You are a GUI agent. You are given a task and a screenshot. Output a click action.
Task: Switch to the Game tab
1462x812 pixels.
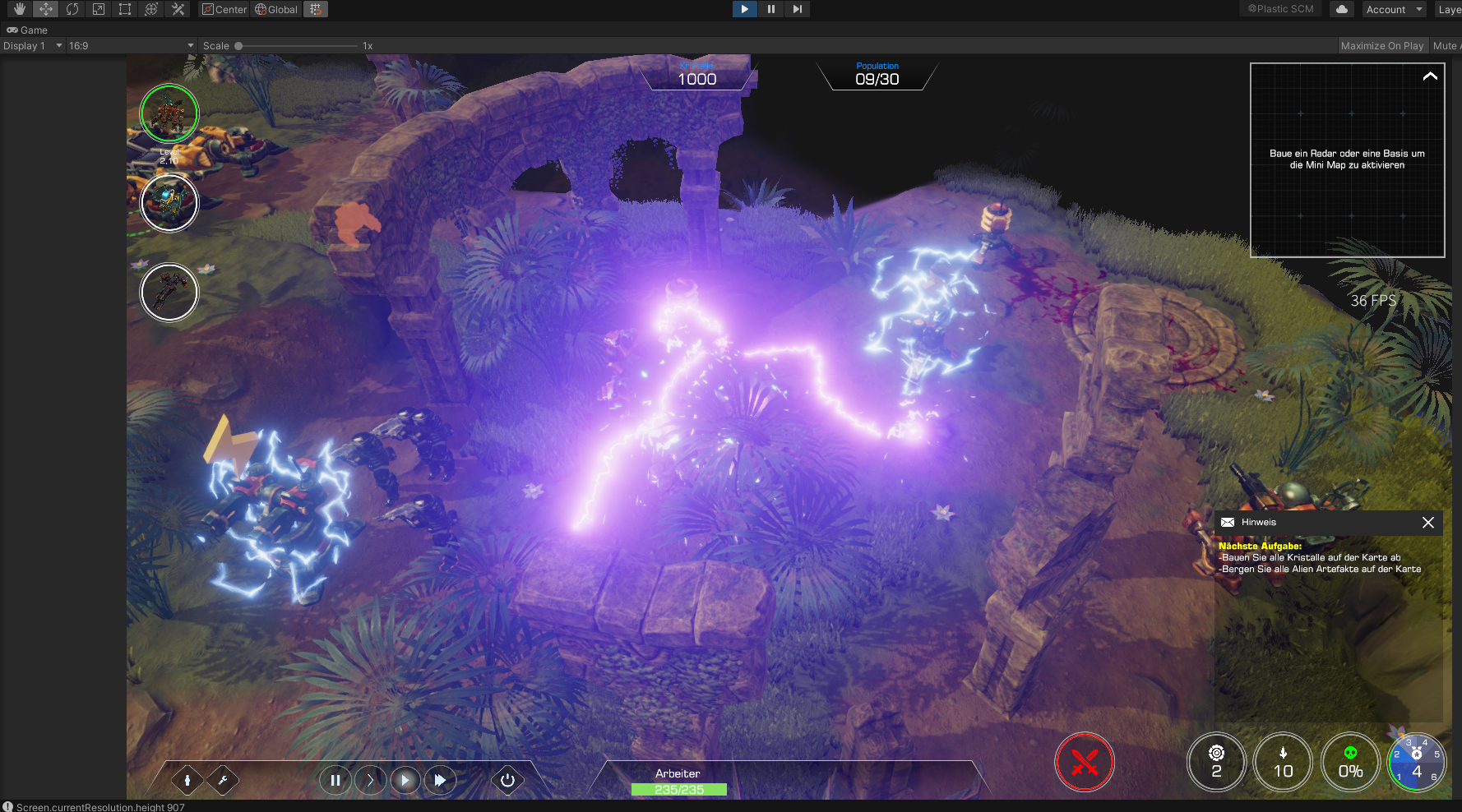[27, 30]
